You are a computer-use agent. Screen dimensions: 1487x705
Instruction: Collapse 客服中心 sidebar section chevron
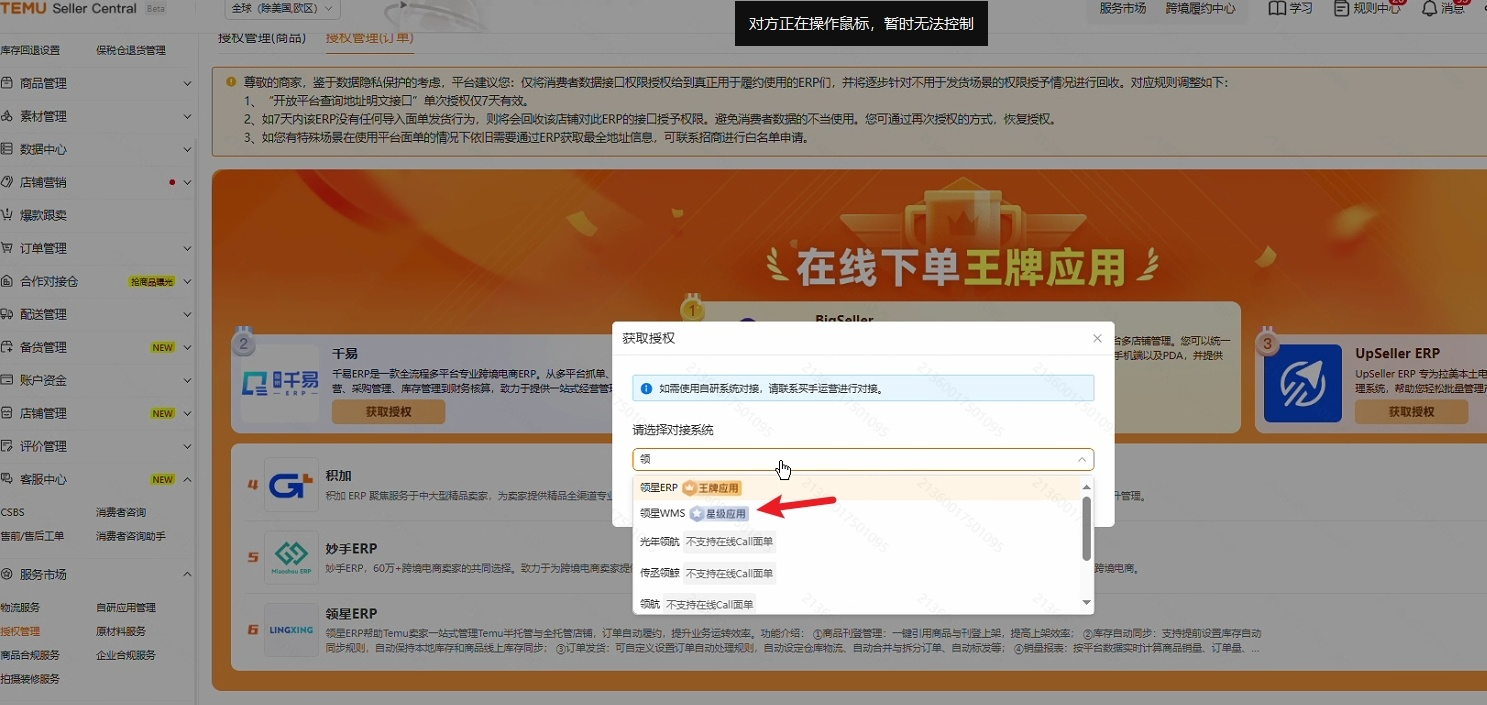[187, 479]
